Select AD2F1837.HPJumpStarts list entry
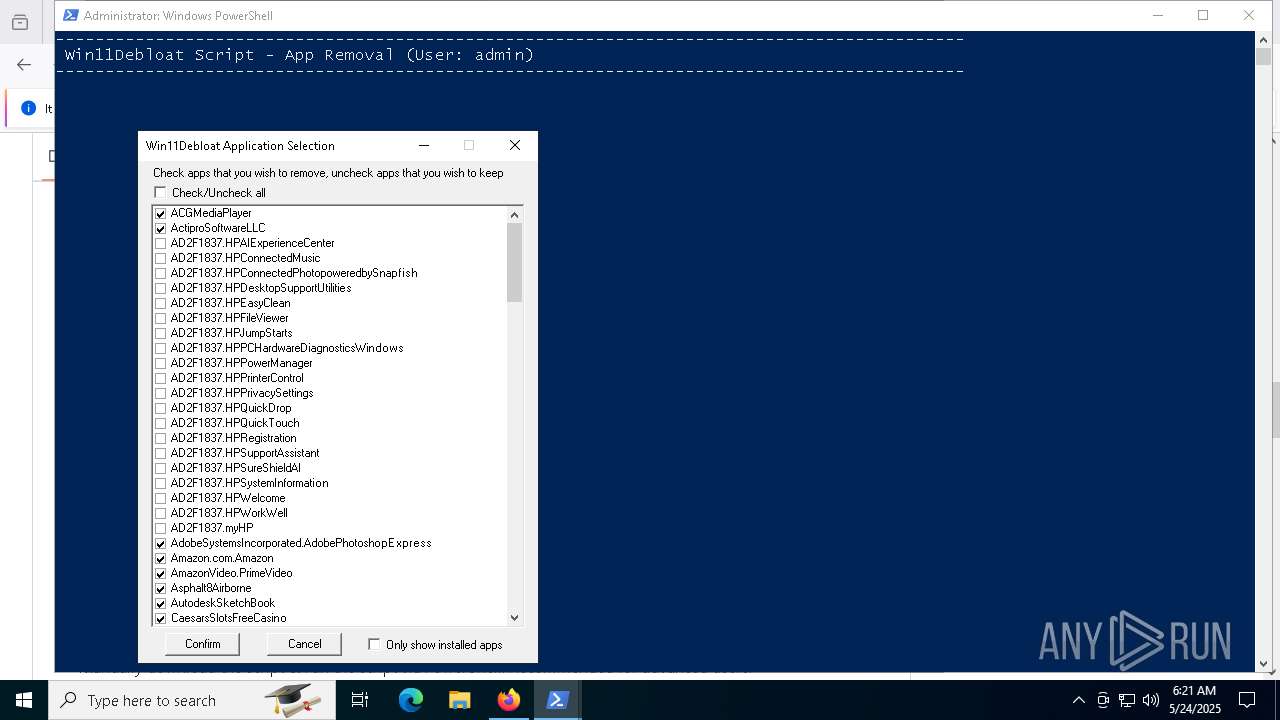1280x720 pixels. (231, 333)
